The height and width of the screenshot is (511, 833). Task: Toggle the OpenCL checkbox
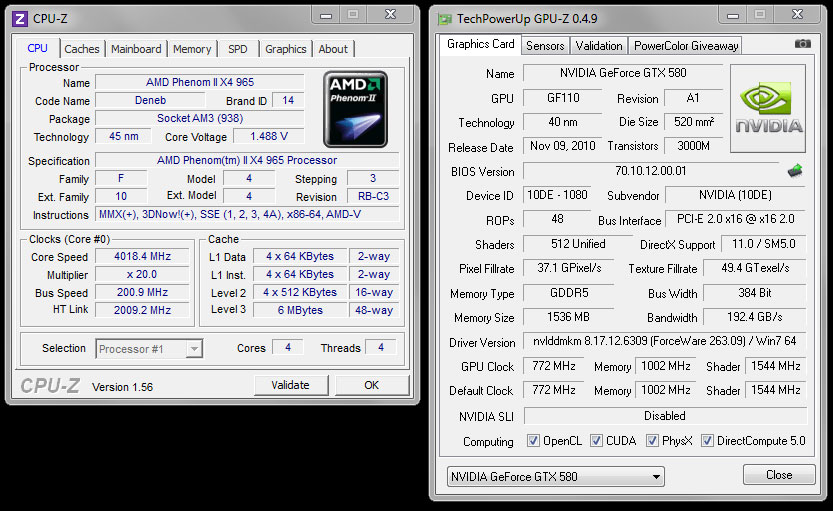coord(533,440)
